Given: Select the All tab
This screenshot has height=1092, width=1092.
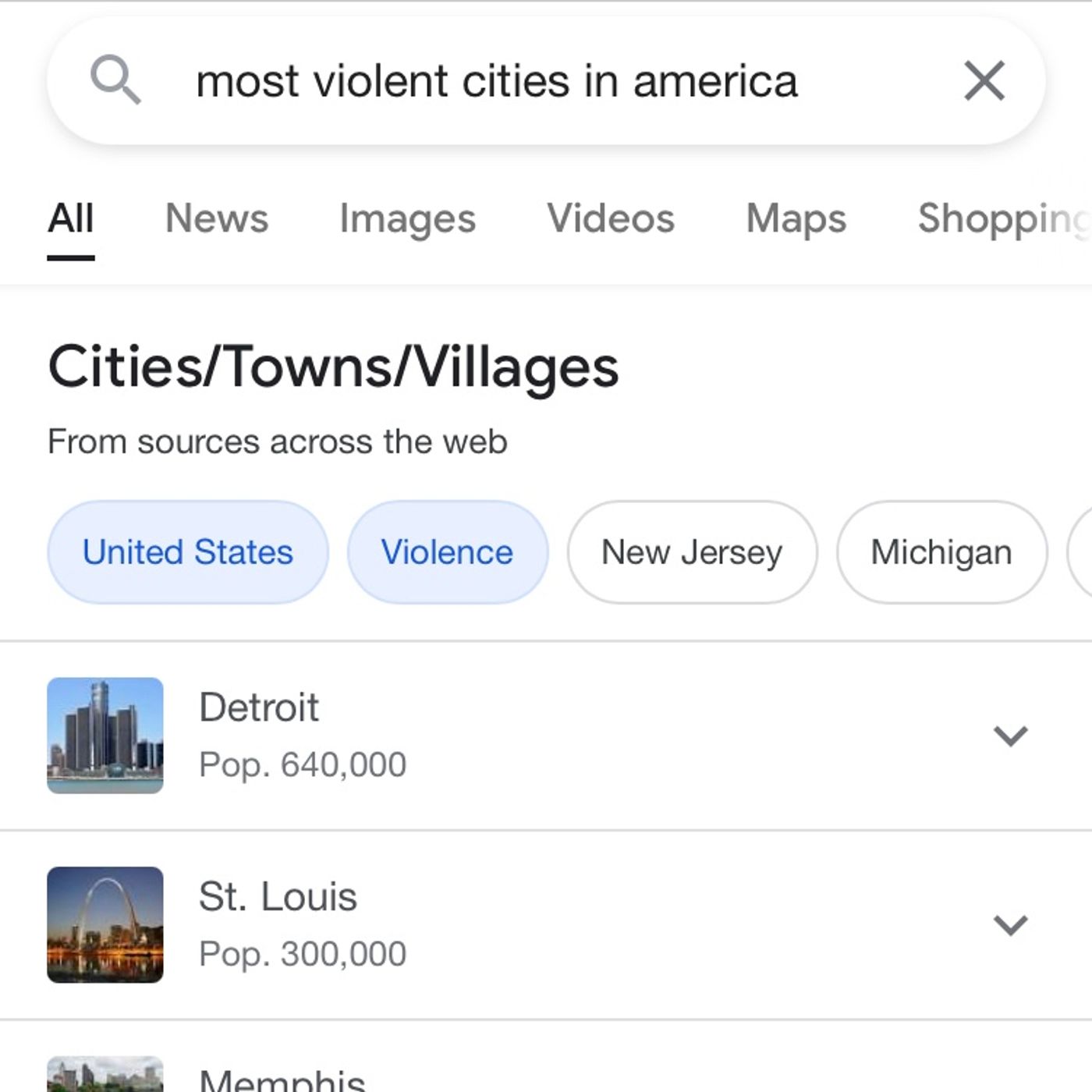Looking at the screenshot, I should (x=71, y=218).
